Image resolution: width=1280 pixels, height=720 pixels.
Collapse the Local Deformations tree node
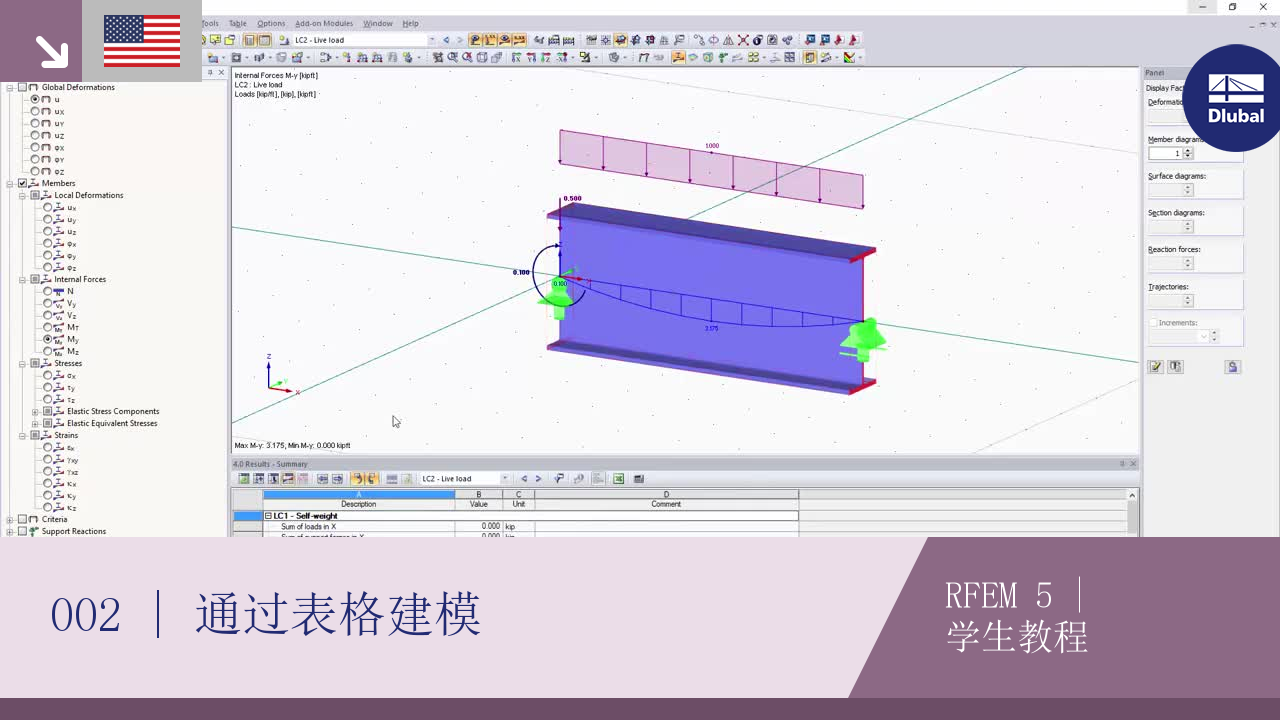pos(22,195)
